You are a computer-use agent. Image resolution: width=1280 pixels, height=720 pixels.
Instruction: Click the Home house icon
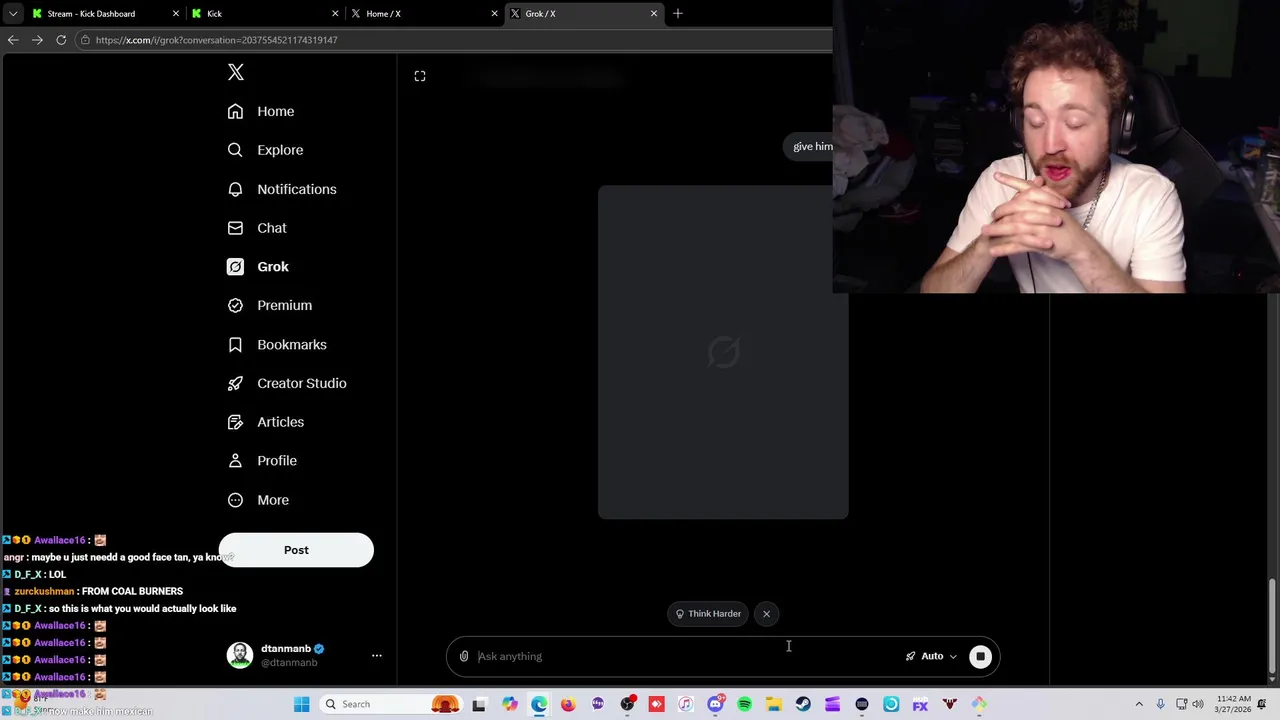click(235, 111)
